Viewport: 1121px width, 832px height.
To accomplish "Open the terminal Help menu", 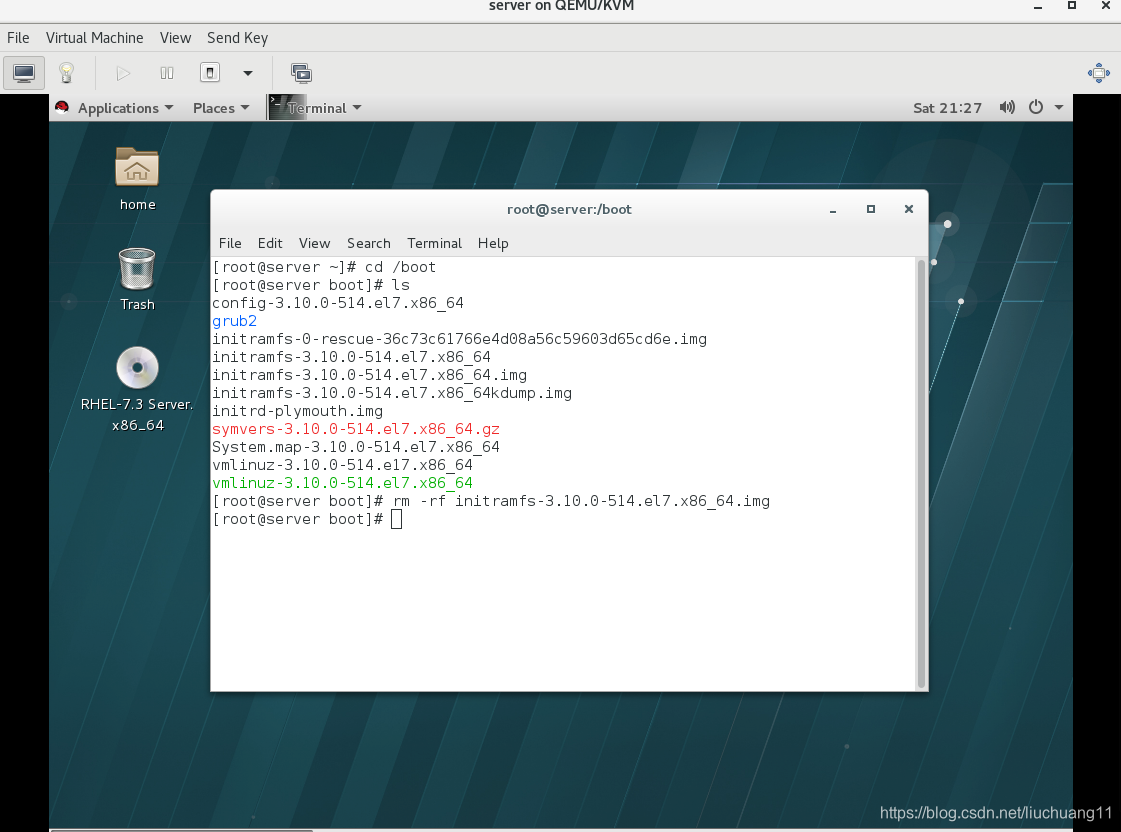I will tap(493, 243).
